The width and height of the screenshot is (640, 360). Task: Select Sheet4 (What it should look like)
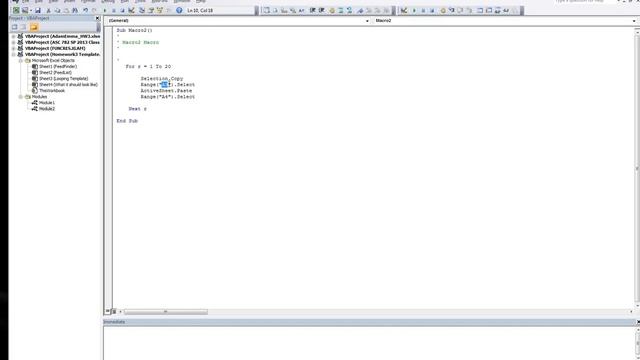[68, 84]
